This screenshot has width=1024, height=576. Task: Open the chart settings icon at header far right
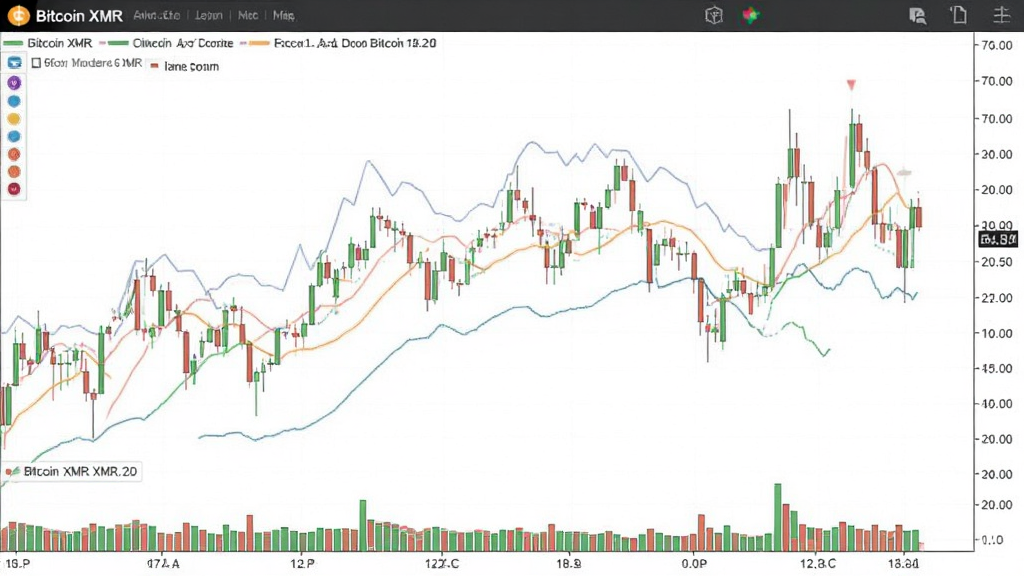tap(1001, 15)
